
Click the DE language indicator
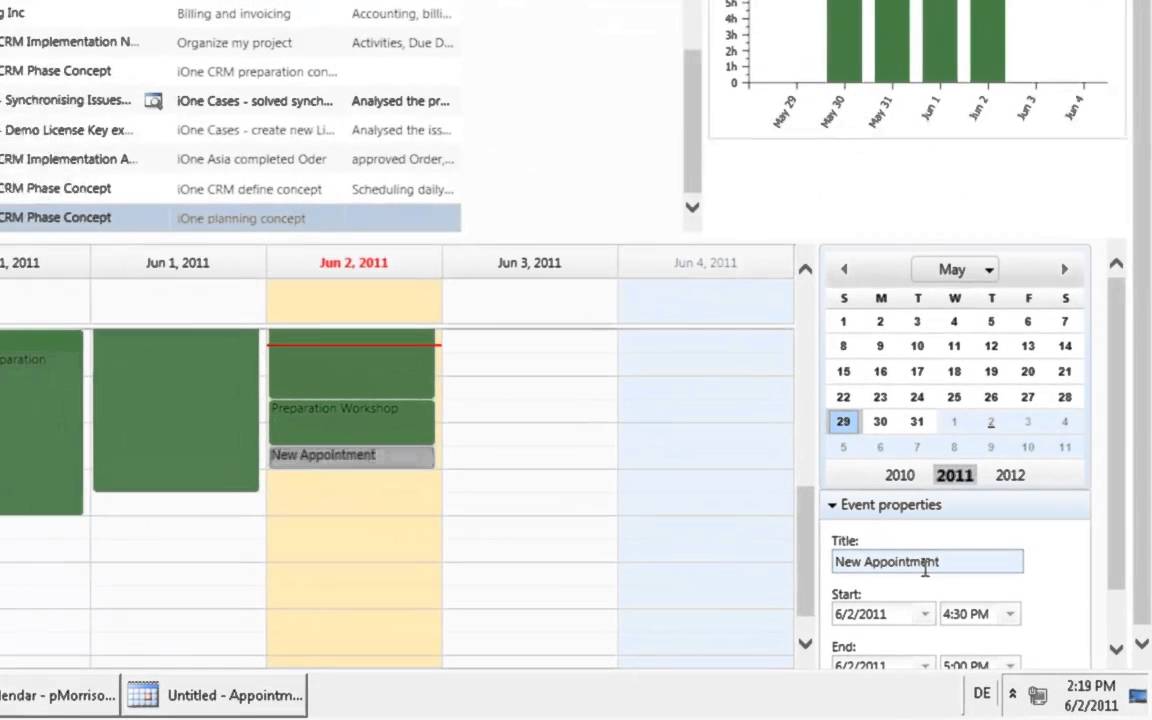click(982, 694)
